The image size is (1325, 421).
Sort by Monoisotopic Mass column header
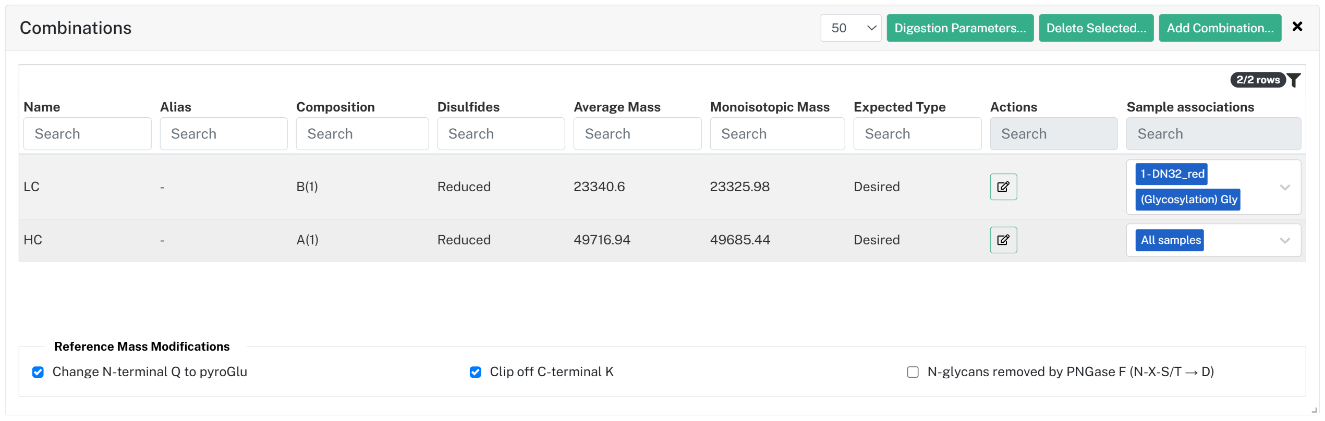coord(770,107)
